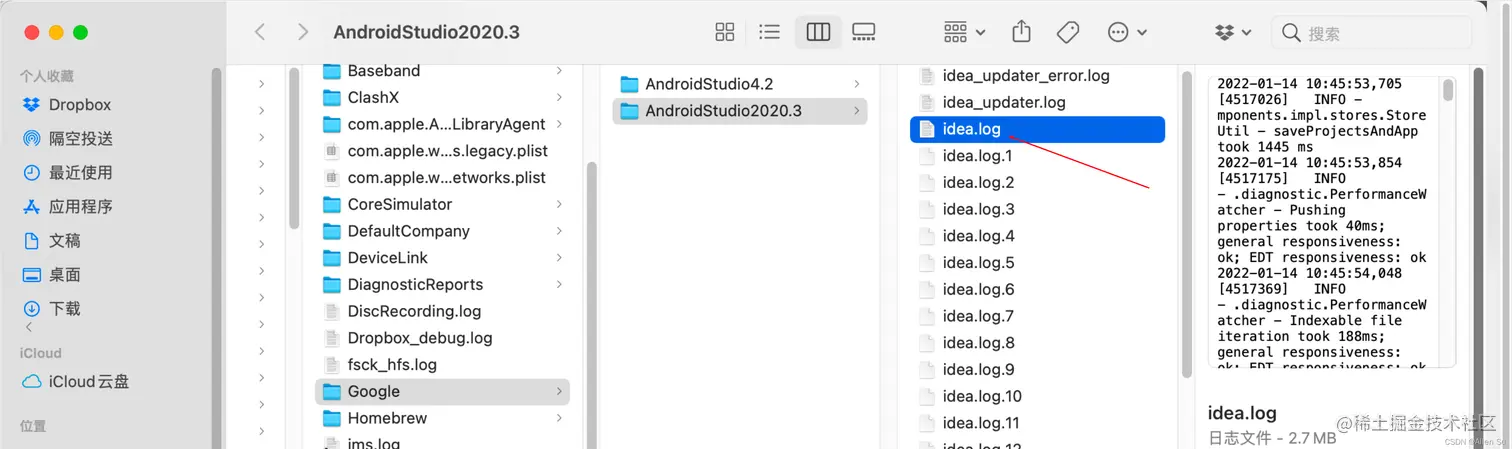Select the DeviceLink folder

pos(442,258)
